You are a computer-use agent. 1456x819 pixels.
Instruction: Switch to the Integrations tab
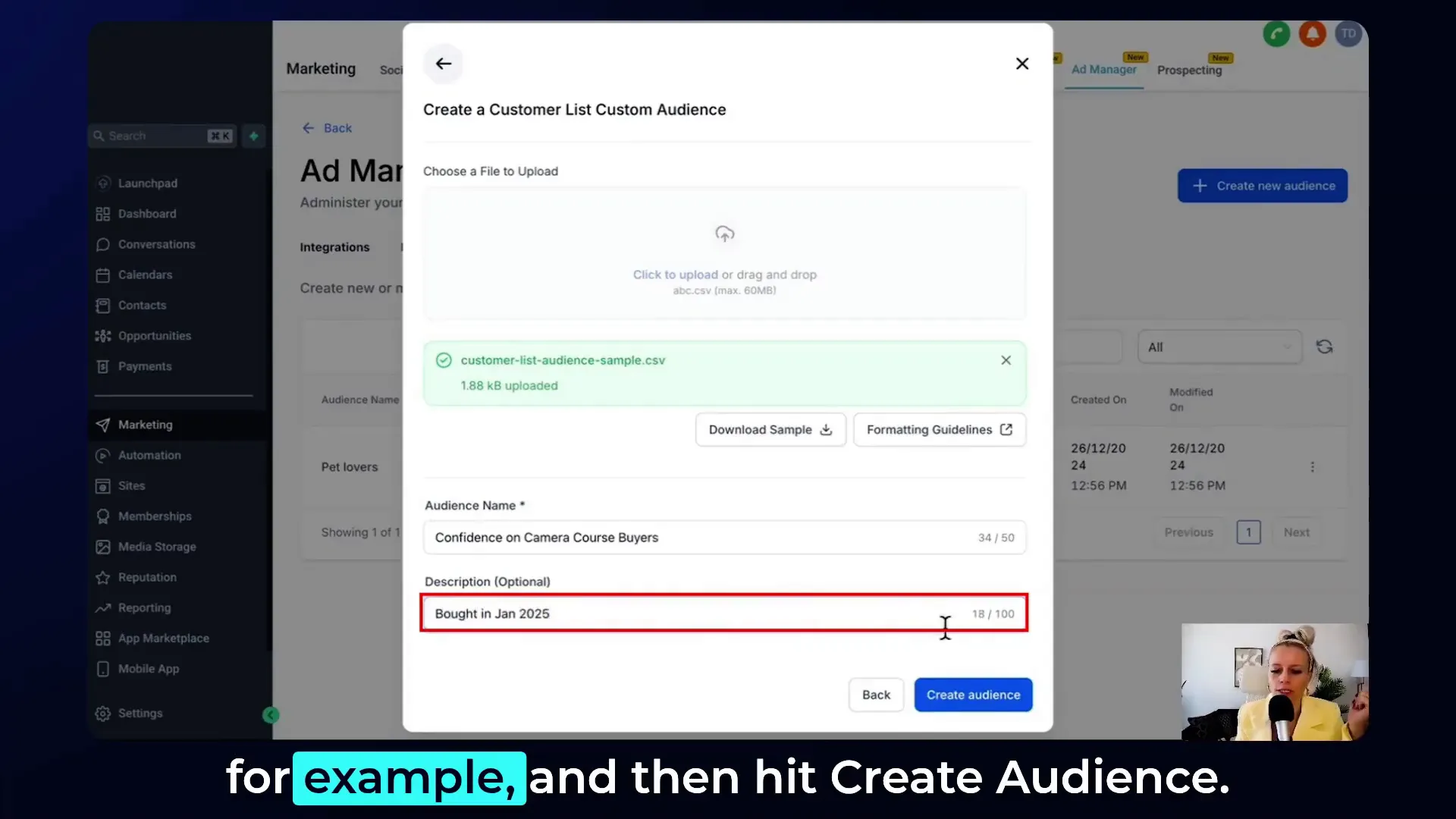point(334,246)
